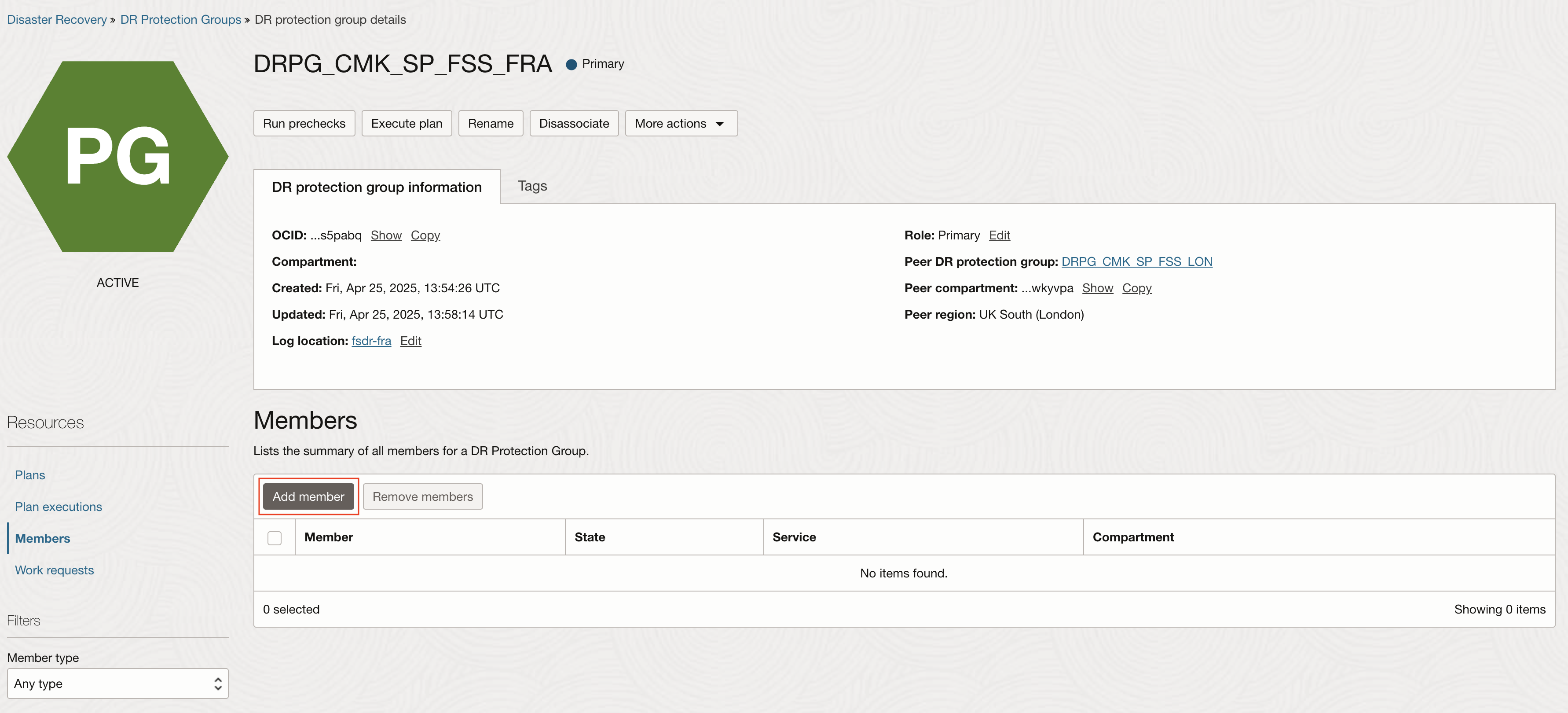Switch to the Tags tab
The height and width of the screenshot is (713, 1568).
pyautogui.click(x=532, y=186)
